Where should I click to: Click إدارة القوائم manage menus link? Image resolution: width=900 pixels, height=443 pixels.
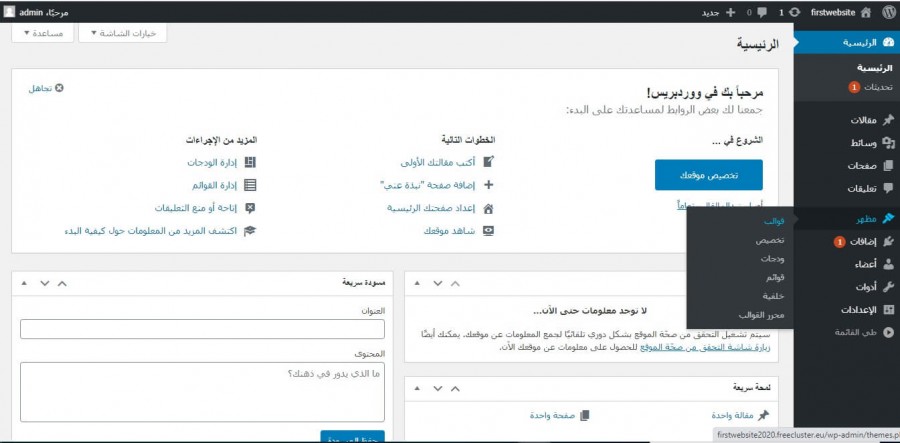[x=215, y=185]
